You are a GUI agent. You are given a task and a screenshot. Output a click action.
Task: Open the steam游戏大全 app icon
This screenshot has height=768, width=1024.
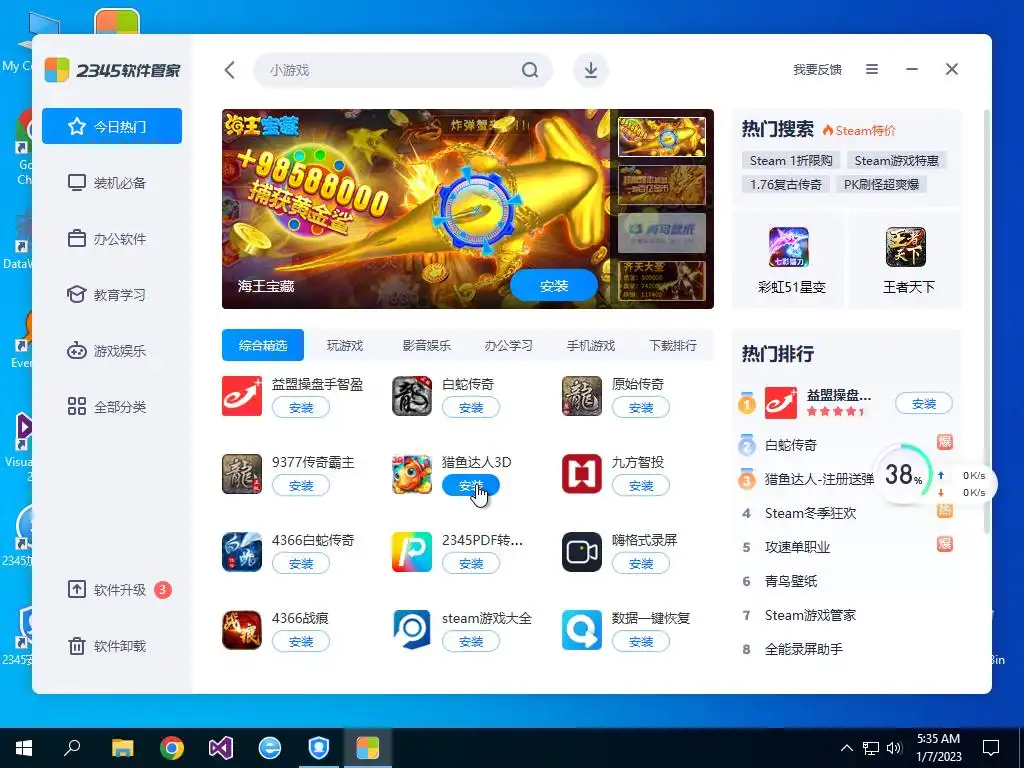tap(411, 630)
